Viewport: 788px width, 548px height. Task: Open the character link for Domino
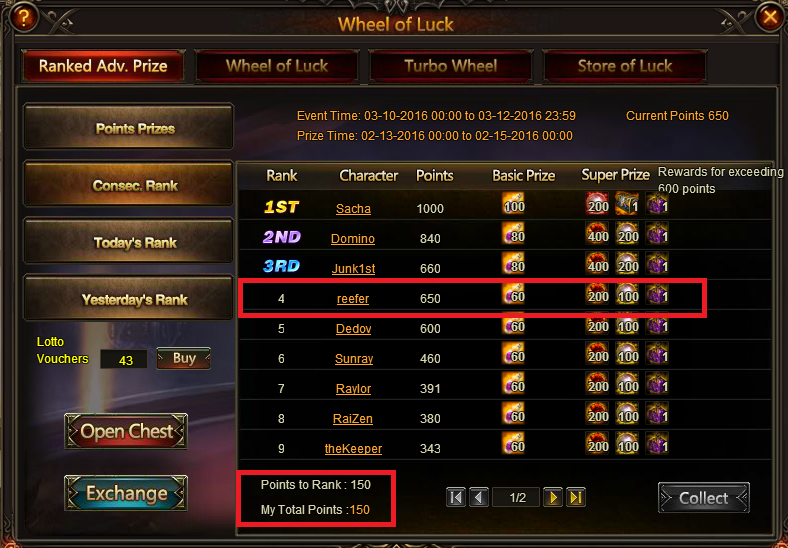click(x=353, y=238)
